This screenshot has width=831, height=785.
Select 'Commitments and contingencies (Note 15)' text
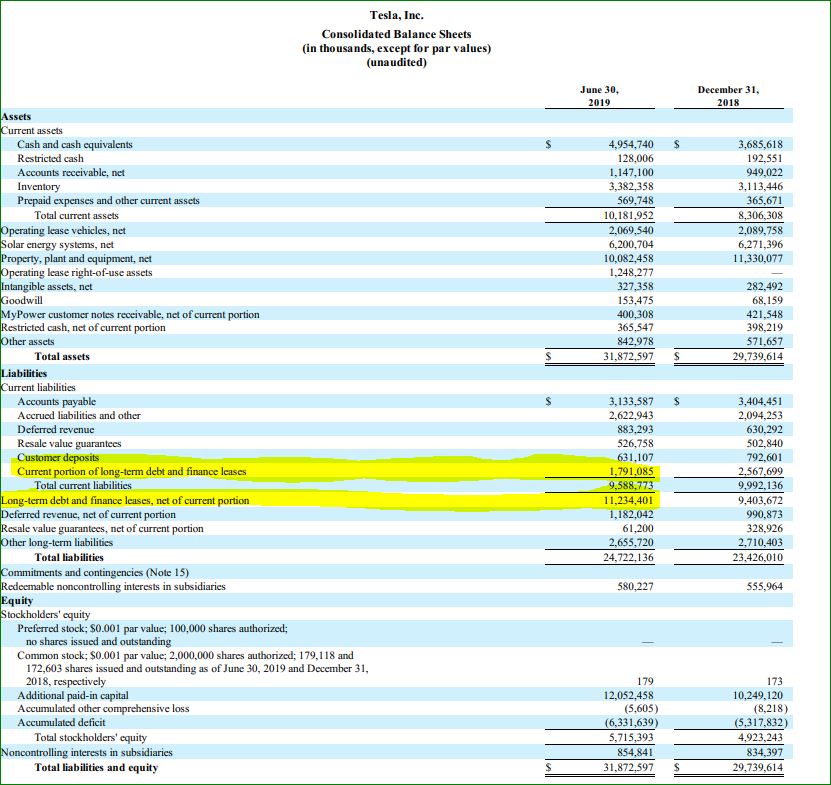click(x=95, y=572)
